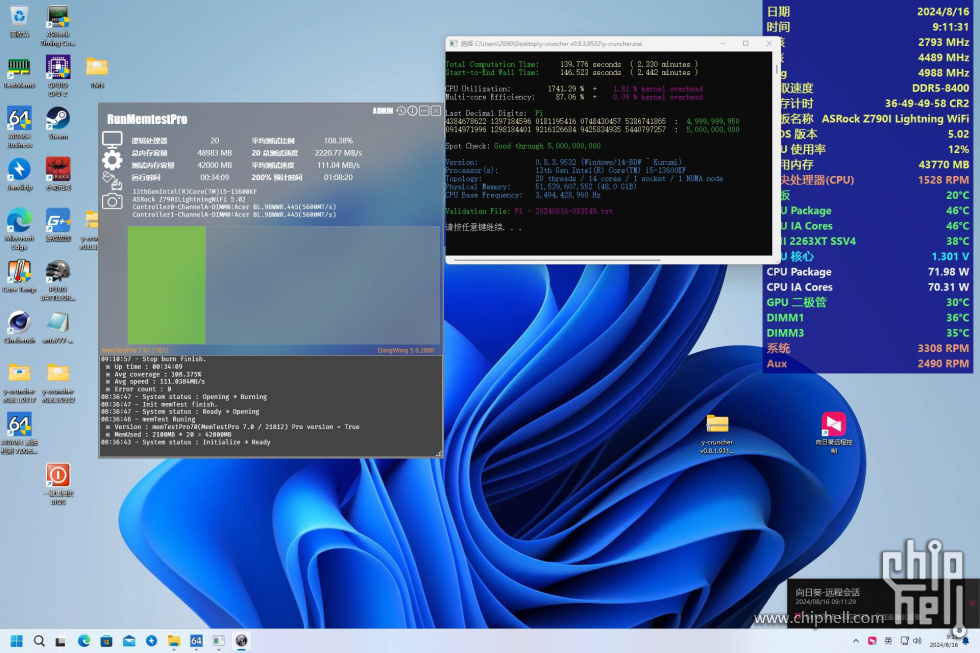Click the Aux 2490 RPM sensor row
The height and width of the screenshot is (653, 980).
tap(868, 364)
